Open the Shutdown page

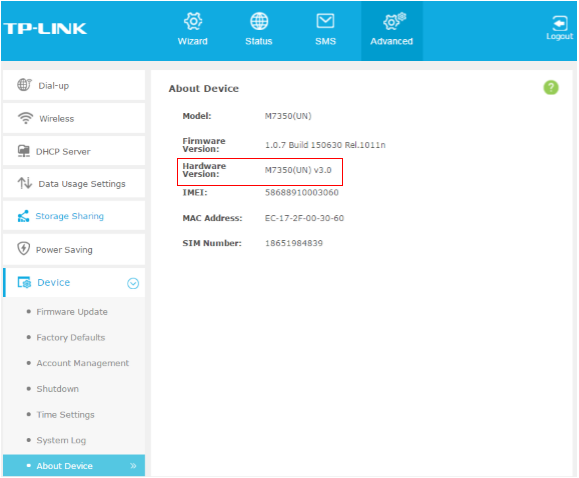(x=58, y=389)
